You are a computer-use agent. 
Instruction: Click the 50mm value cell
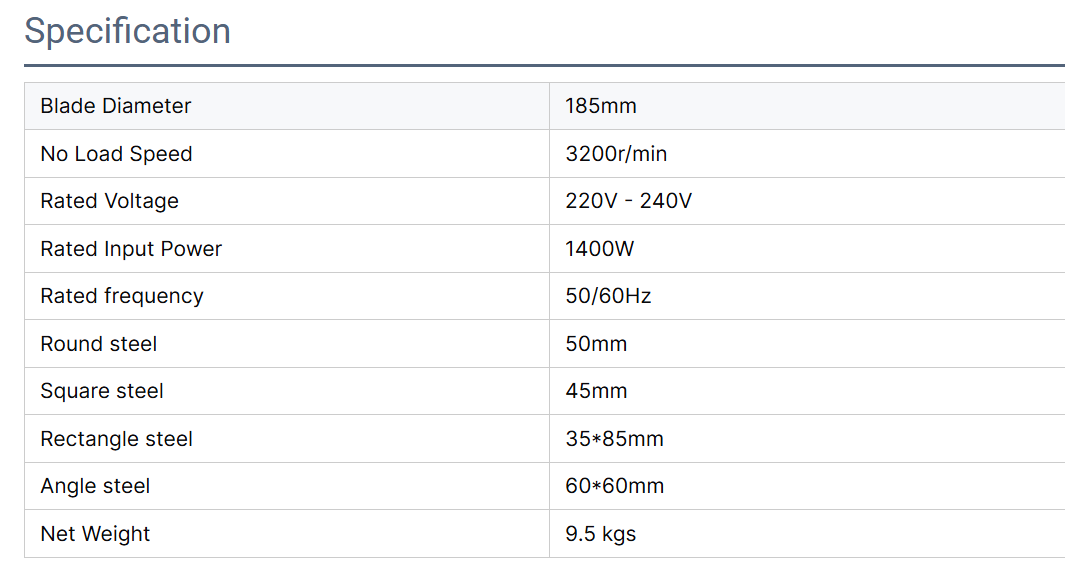tap(807, 344)
